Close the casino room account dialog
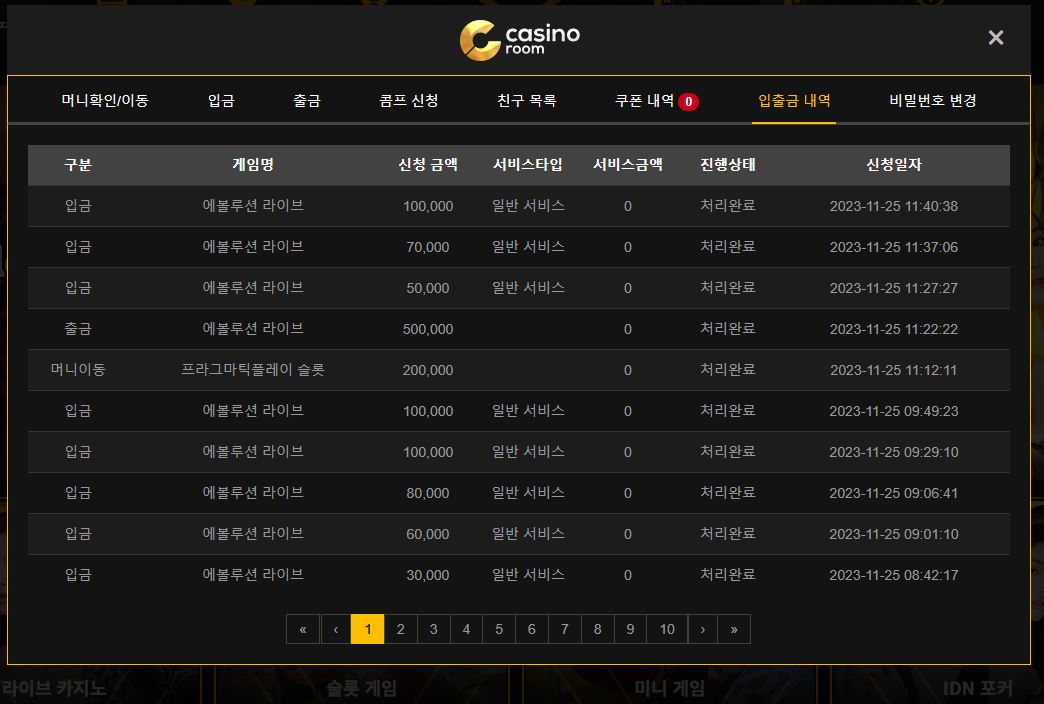Viewport: 1044px width, 704px height. click(x=995, y=37)
